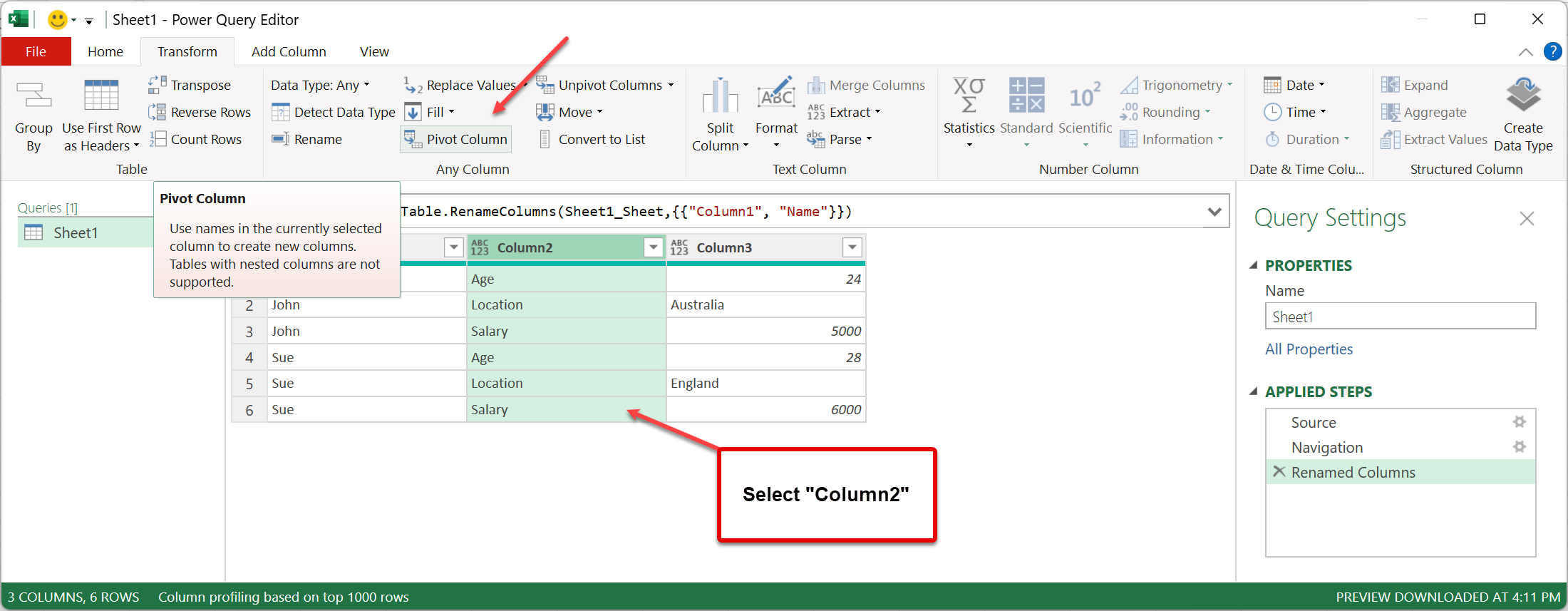Screen dimensions: 1568x611
Task: Click the Use First Row as Headers icon
Action: pos(101,96)
